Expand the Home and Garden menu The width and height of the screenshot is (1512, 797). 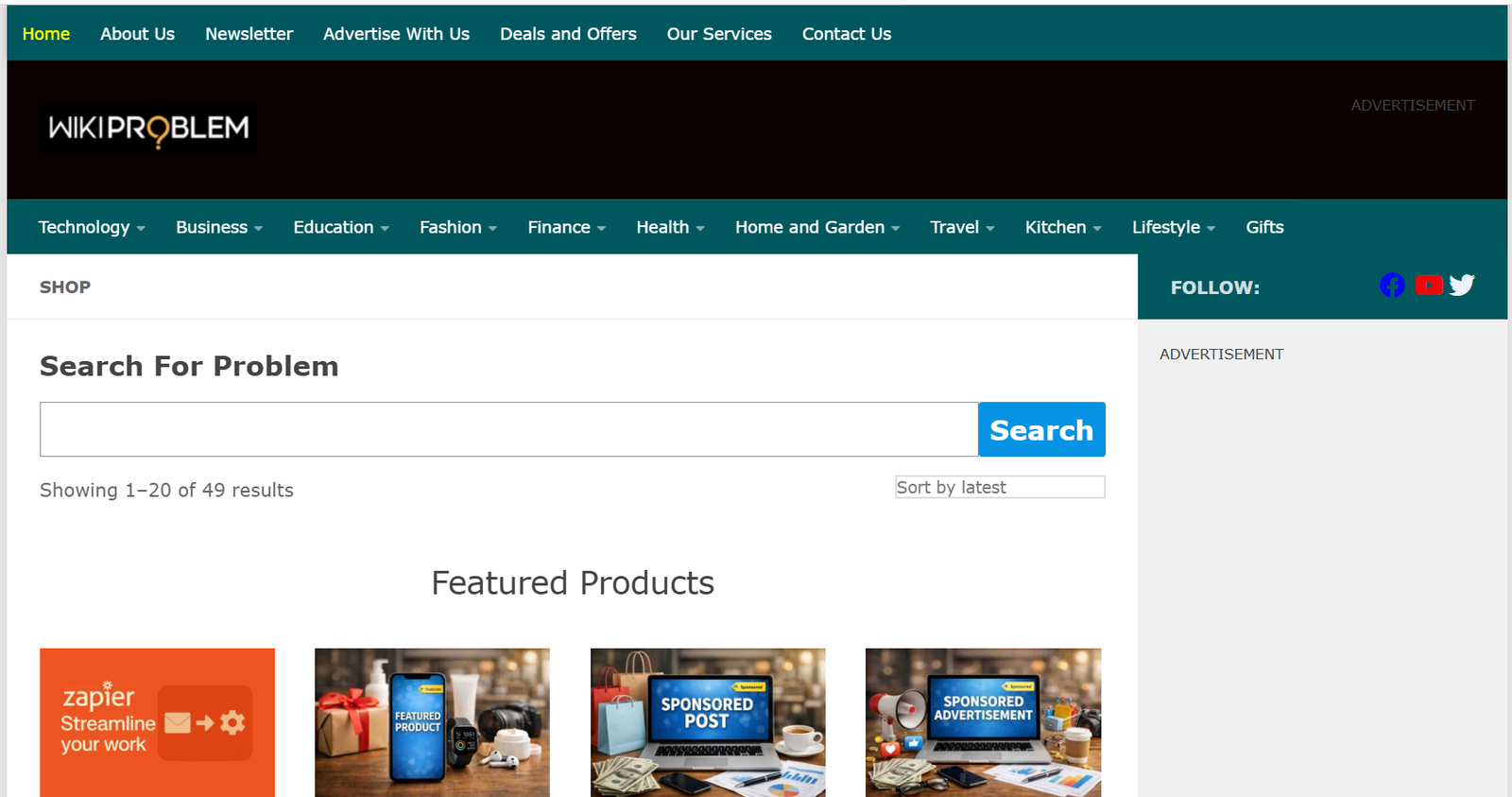point(816,228)
